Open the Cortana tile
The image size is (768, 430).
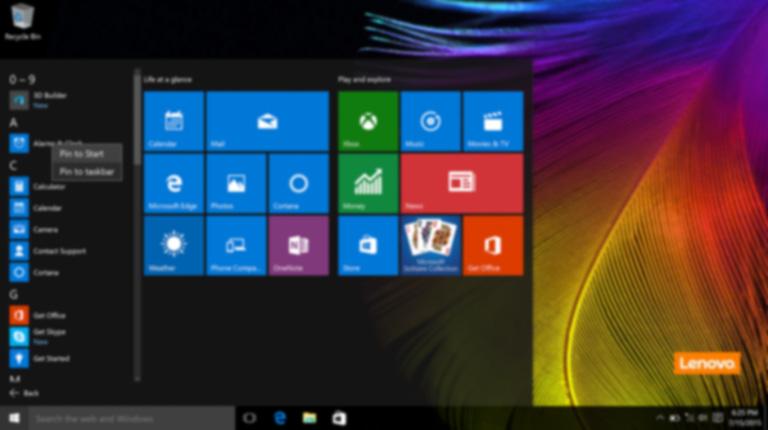(299, 183)
